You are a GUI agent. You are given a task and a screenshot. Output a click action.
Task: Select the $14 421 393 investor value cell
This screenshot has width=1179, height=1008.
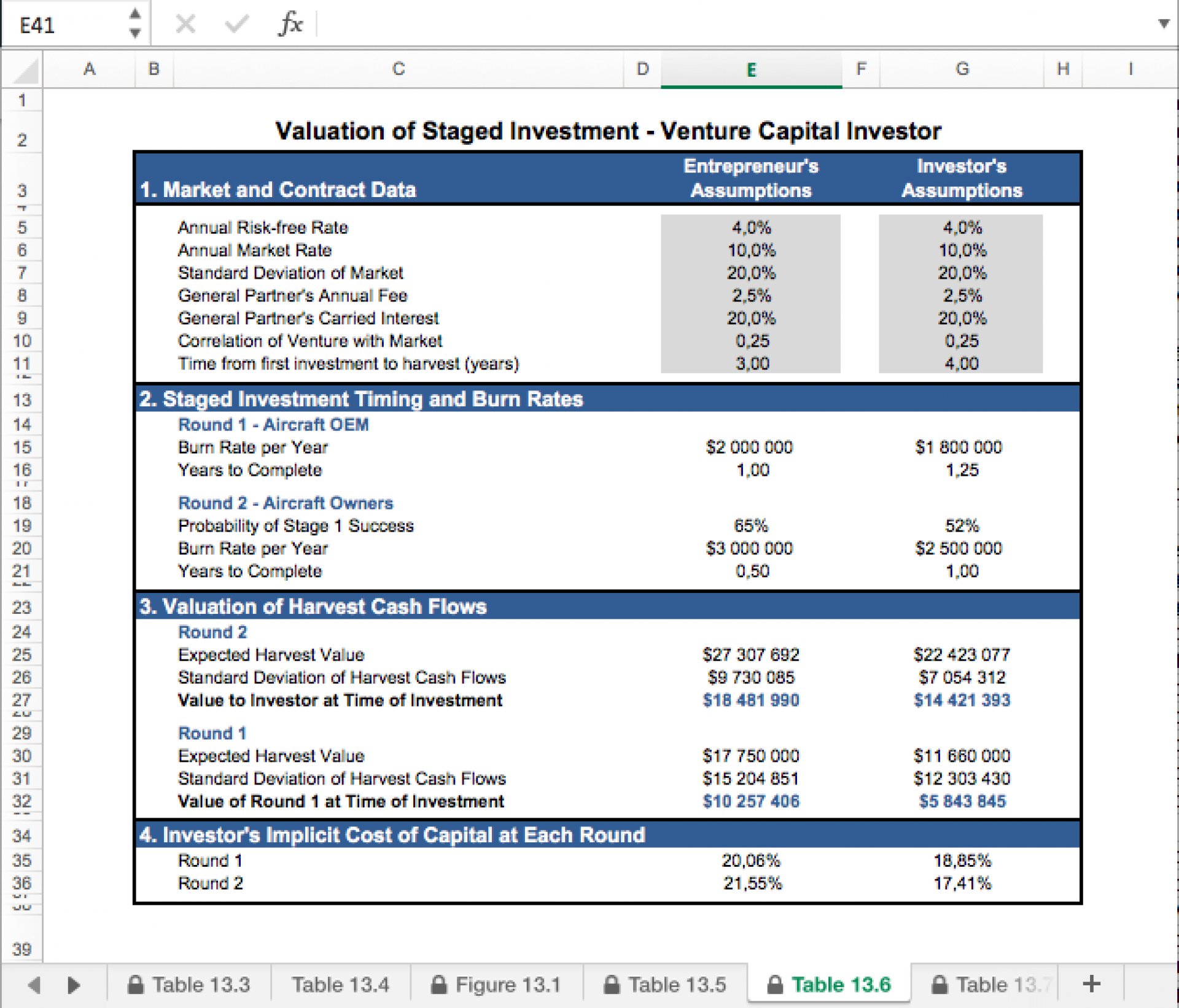point(962,700)
